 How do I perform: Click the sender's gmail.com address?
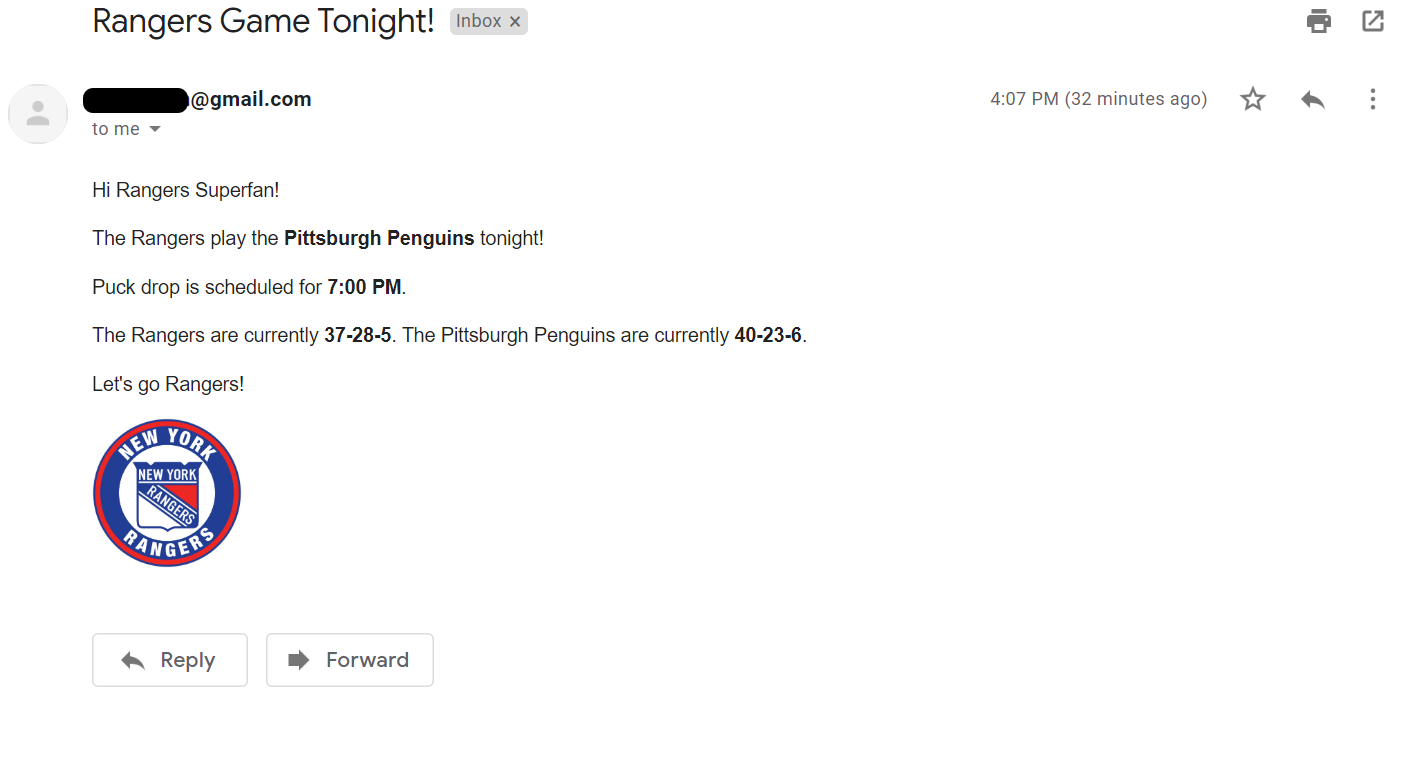[x=250, y=100]
